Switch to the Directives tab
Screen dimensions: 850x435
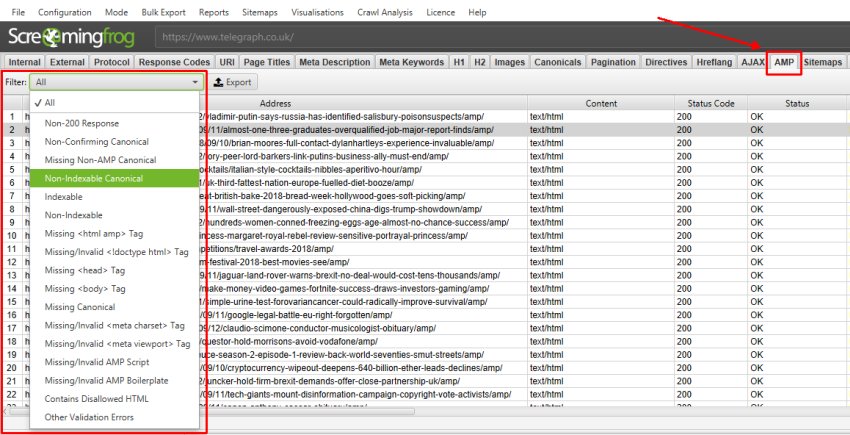coord(666,62)
